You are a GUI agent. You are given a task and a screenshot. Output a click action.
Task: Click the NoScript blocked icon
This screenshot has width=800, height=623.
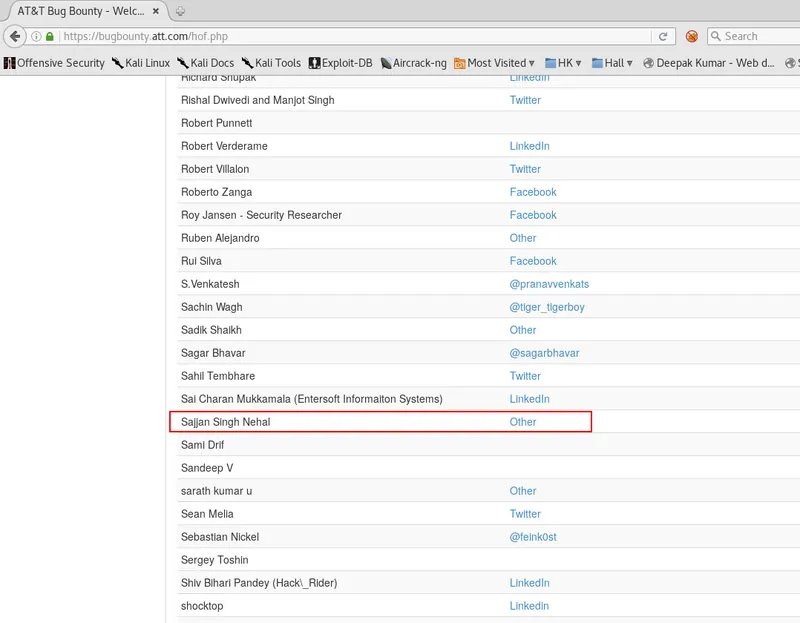point(692,36)
